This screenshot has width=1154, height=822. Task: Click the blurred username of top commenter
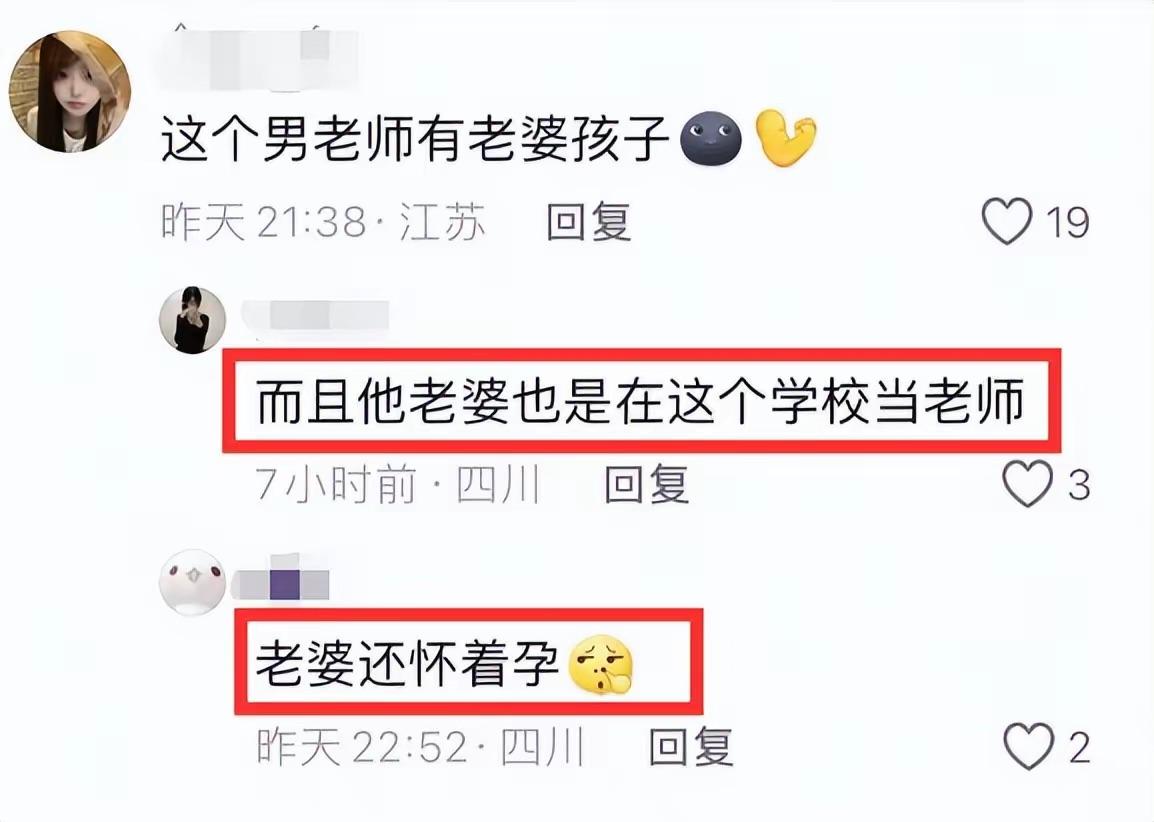(256, 57)
